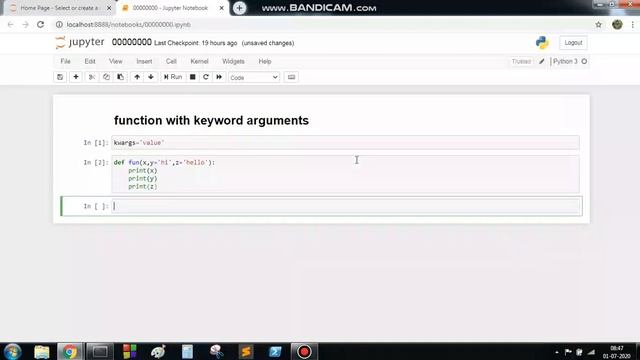The image size is (640, 360).
Task: Open the Cell menu
Action: (171, 61)
